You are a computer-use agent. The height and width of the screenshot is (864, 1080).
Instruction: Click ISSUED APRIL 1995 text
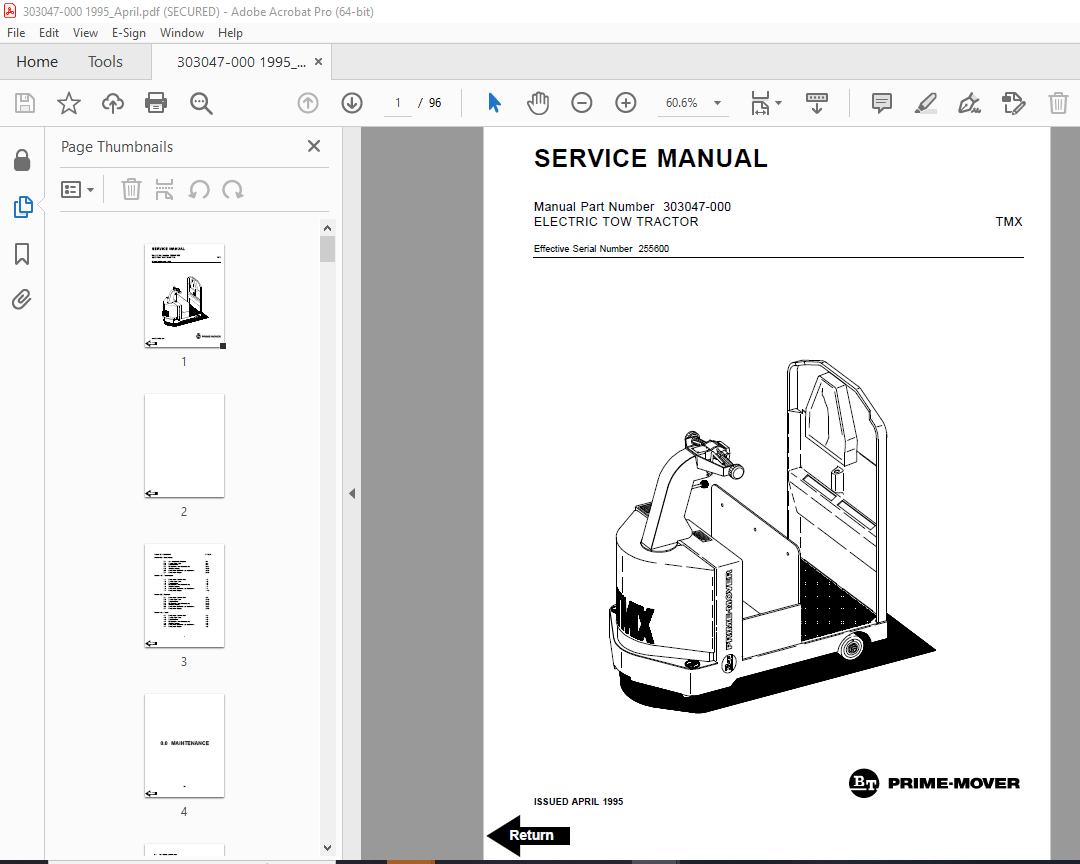point(579,801)
